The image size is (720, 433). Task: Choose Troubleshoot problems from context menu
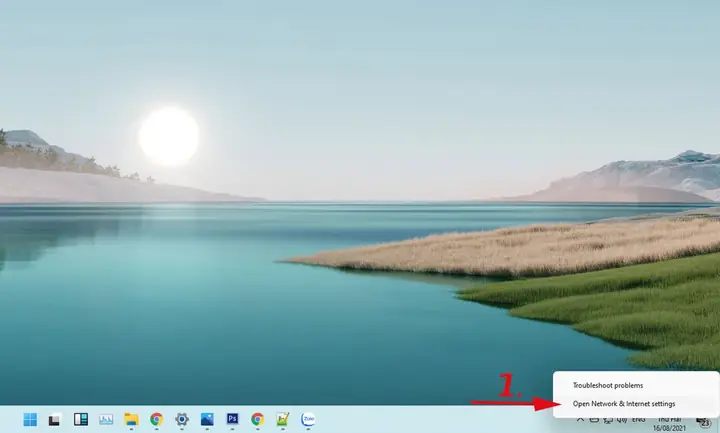click(x=636, y=385)
